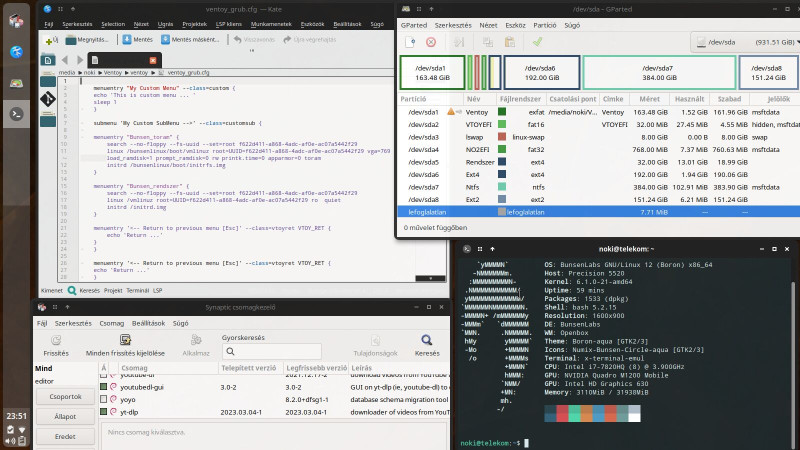The image size is (800, 450).
Task: Select the /dev/sda1 block in partition map
Action: click(x=433, y=72)
